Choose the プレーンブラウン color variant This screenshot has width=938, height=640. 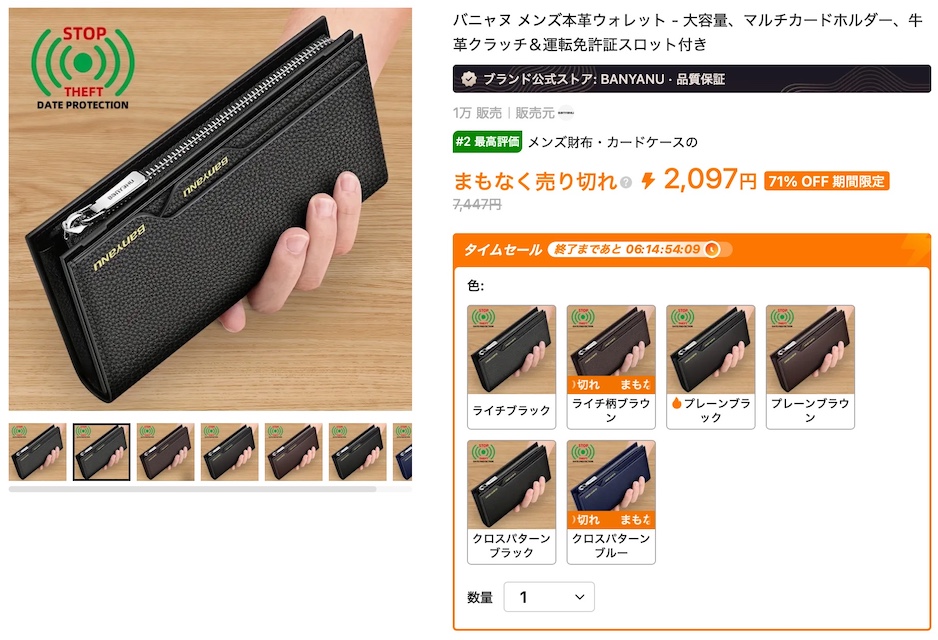(810, 367)
